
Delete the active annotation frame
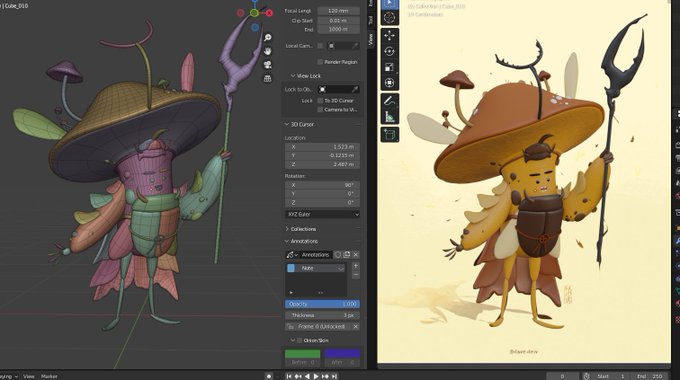[x=356, y=326]
